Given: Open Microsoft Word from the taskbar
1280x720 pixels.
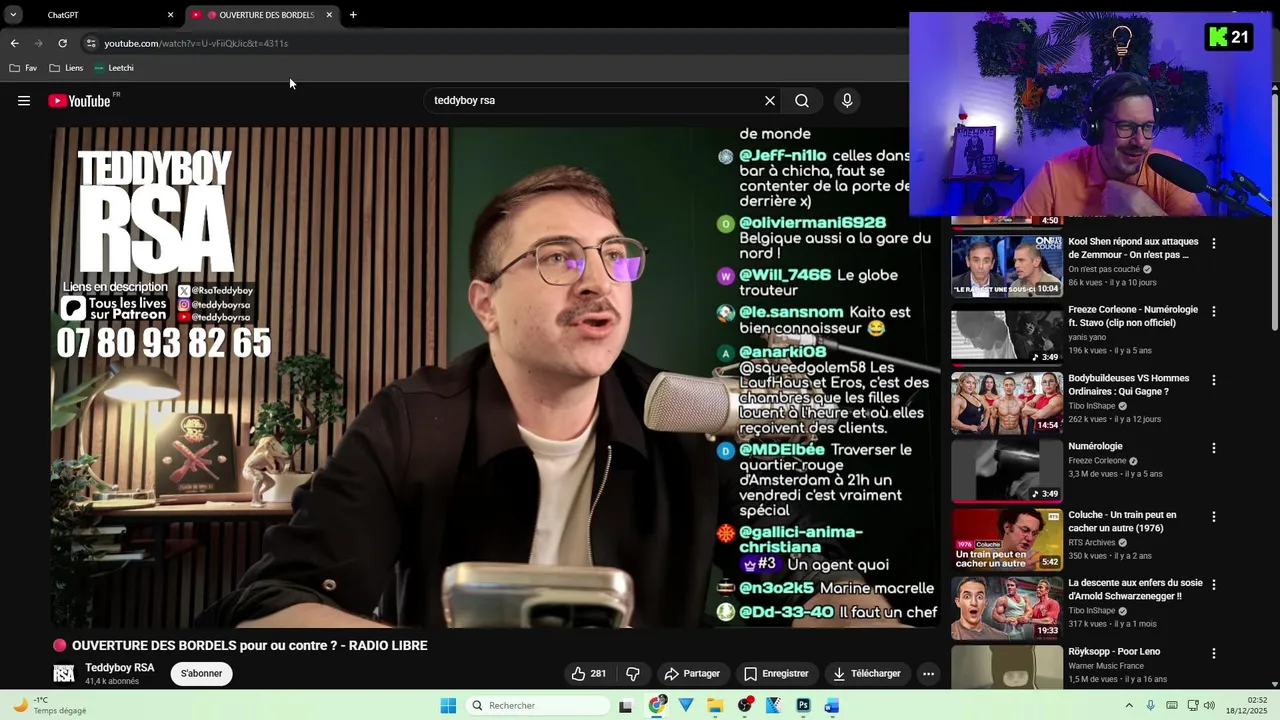Looking at the screenshot, I should (x=832, y=706).
